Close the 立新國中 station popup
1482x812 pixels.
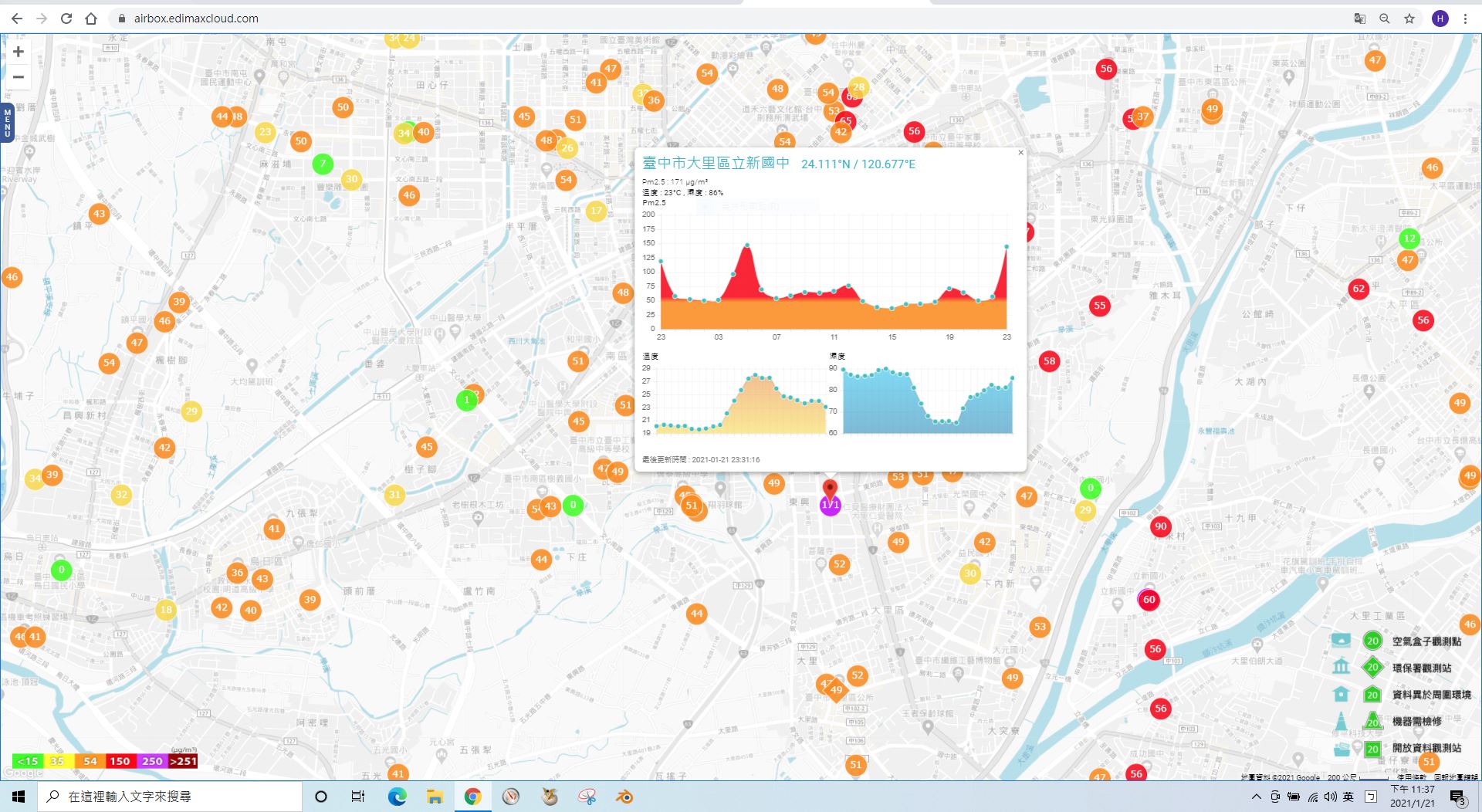point(1020,153)
